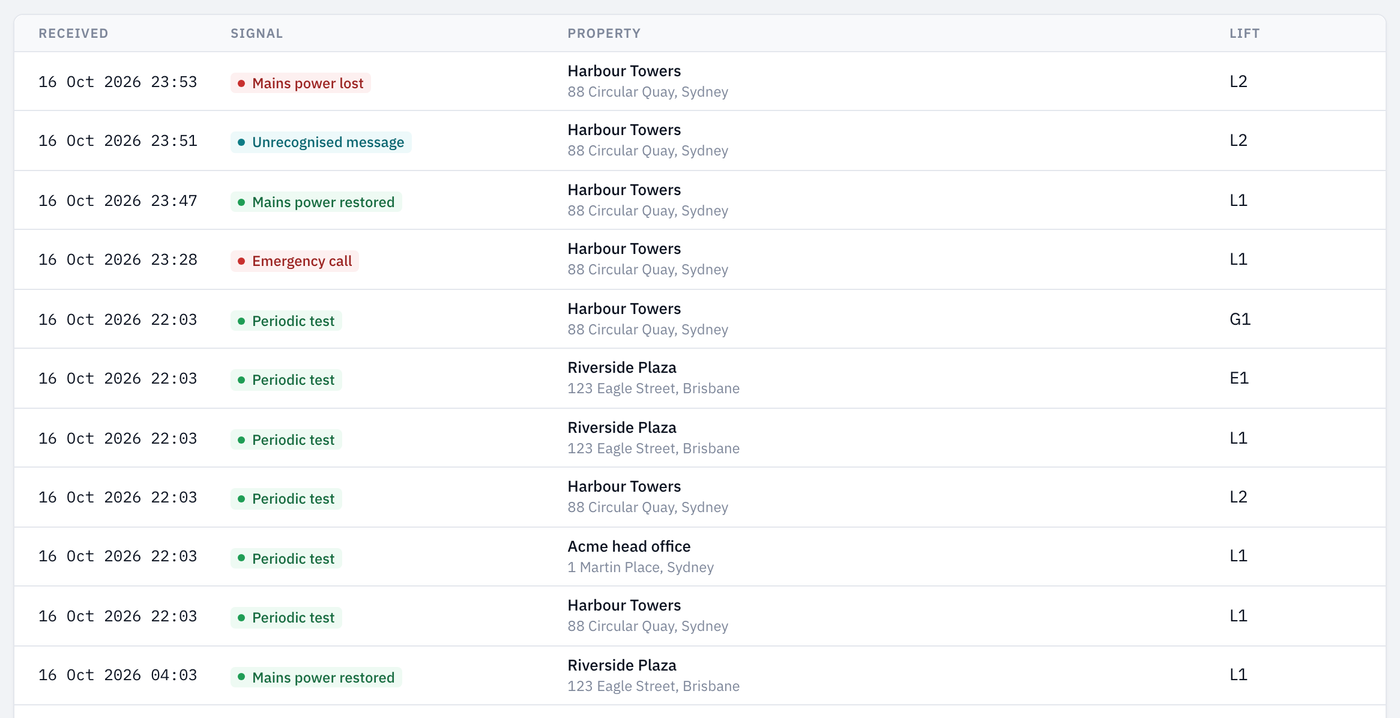Select lift 'L1' in the 04:03 row

[1238, 676]
